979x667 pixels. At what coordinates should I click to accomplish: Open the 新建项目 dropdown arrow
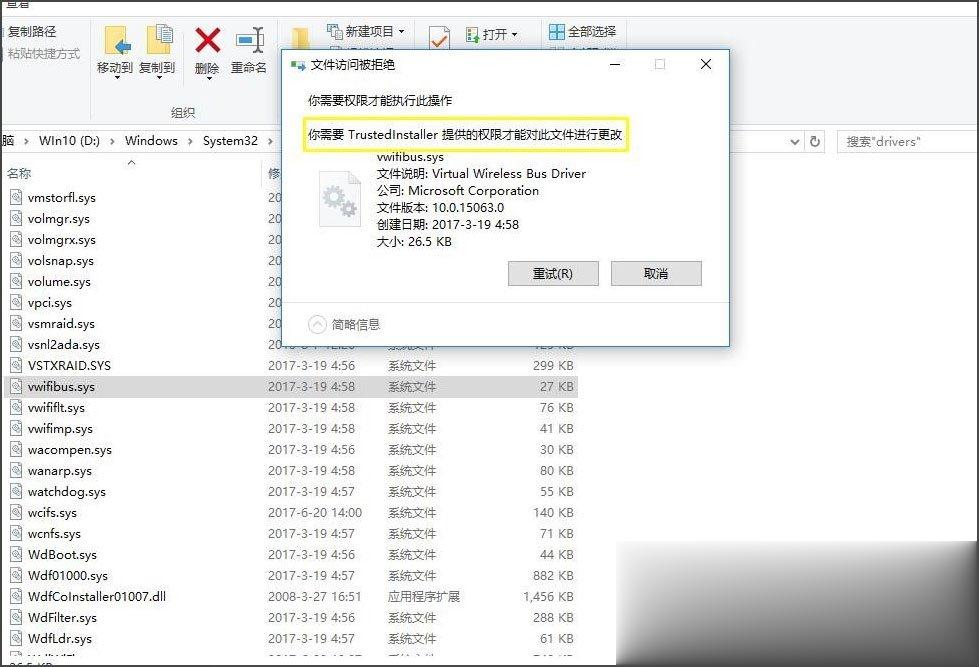(403, 32)
